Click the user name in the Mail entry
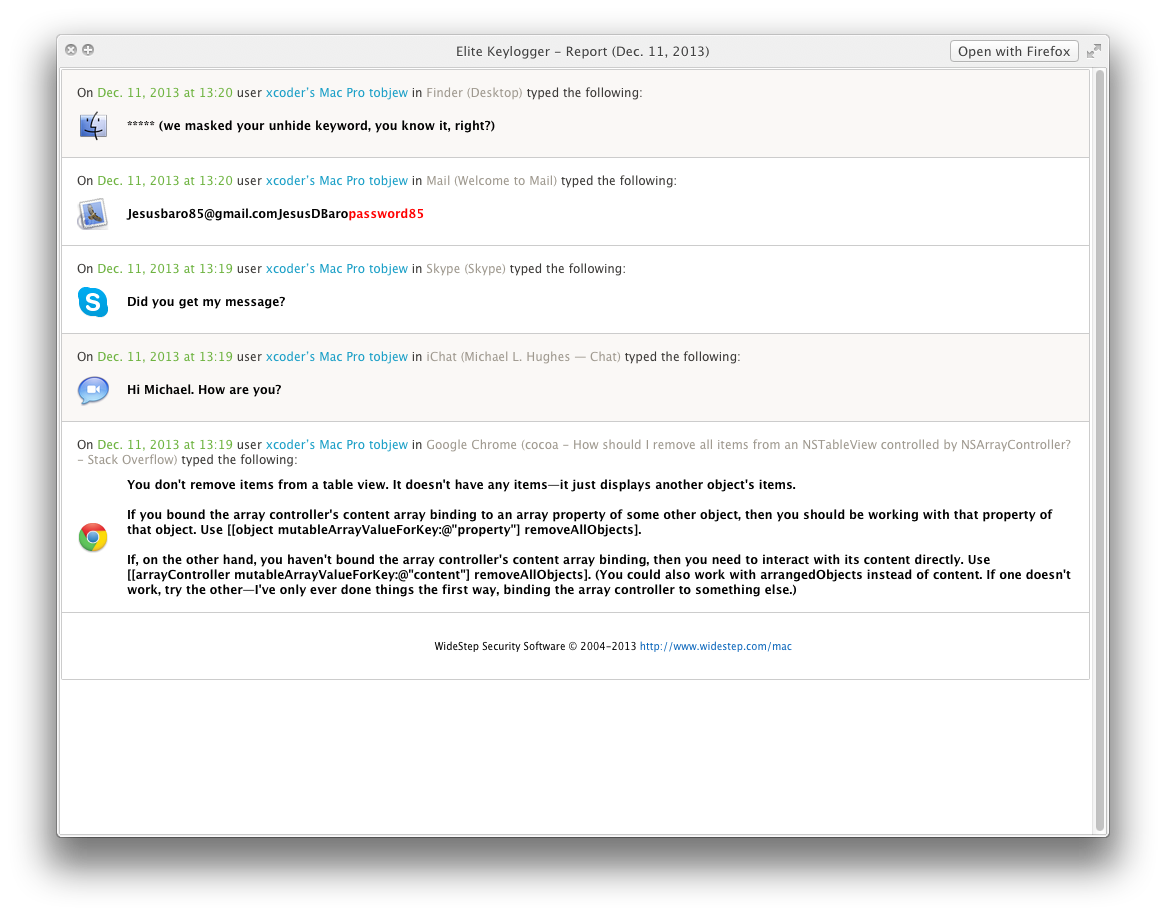This screenshot has width=1166, height=916. tap(337, 181)
